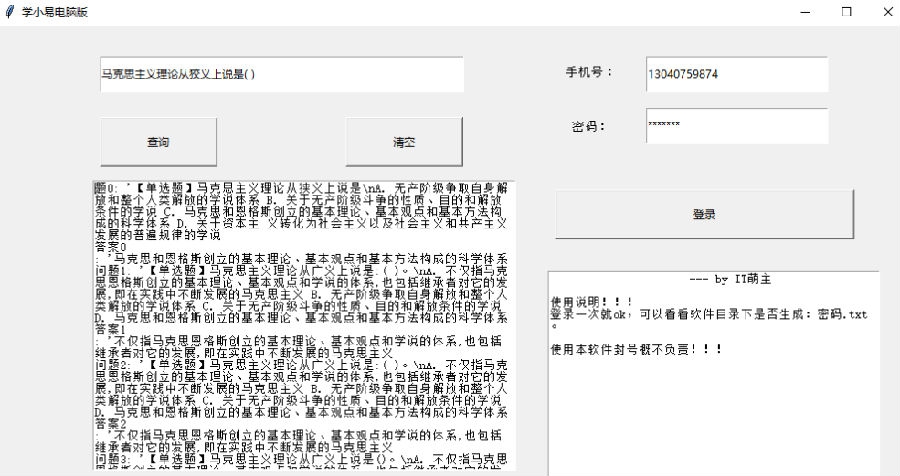Image resolution: width=900 pixels, height=476 pixels.
Task: Close the 学小易电脑版 window
Action: click(x=886, y=11)
